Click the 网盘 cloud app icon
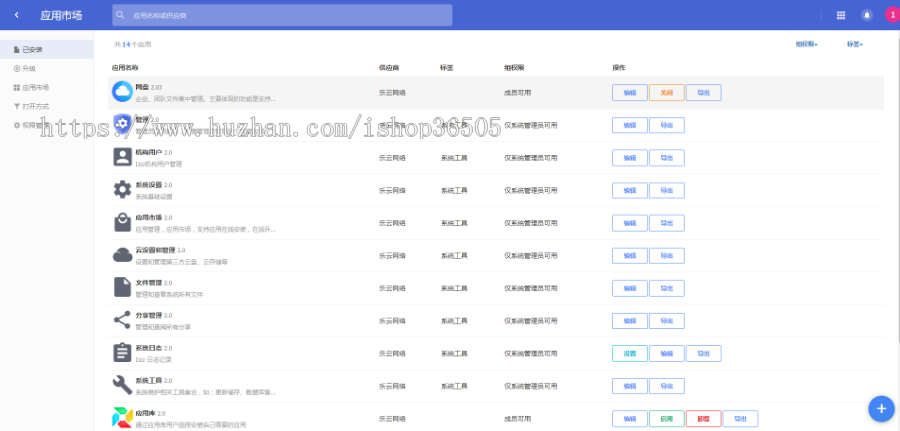 coord(122,92)
